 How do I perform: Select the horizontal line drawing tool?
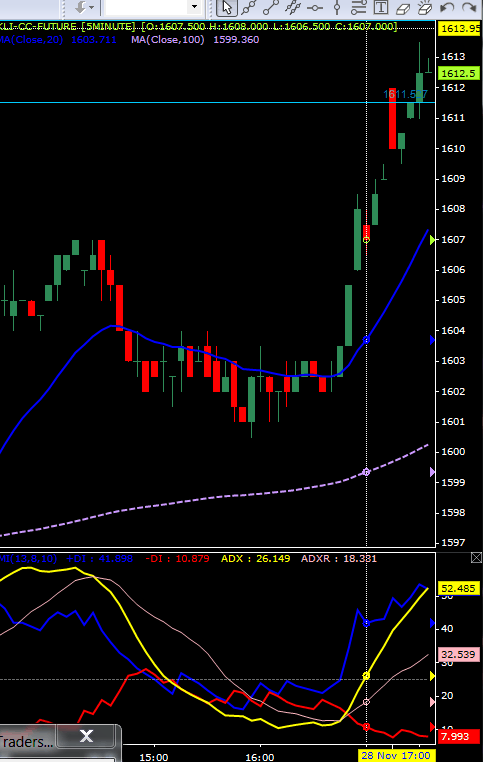(x=315, y=7)
